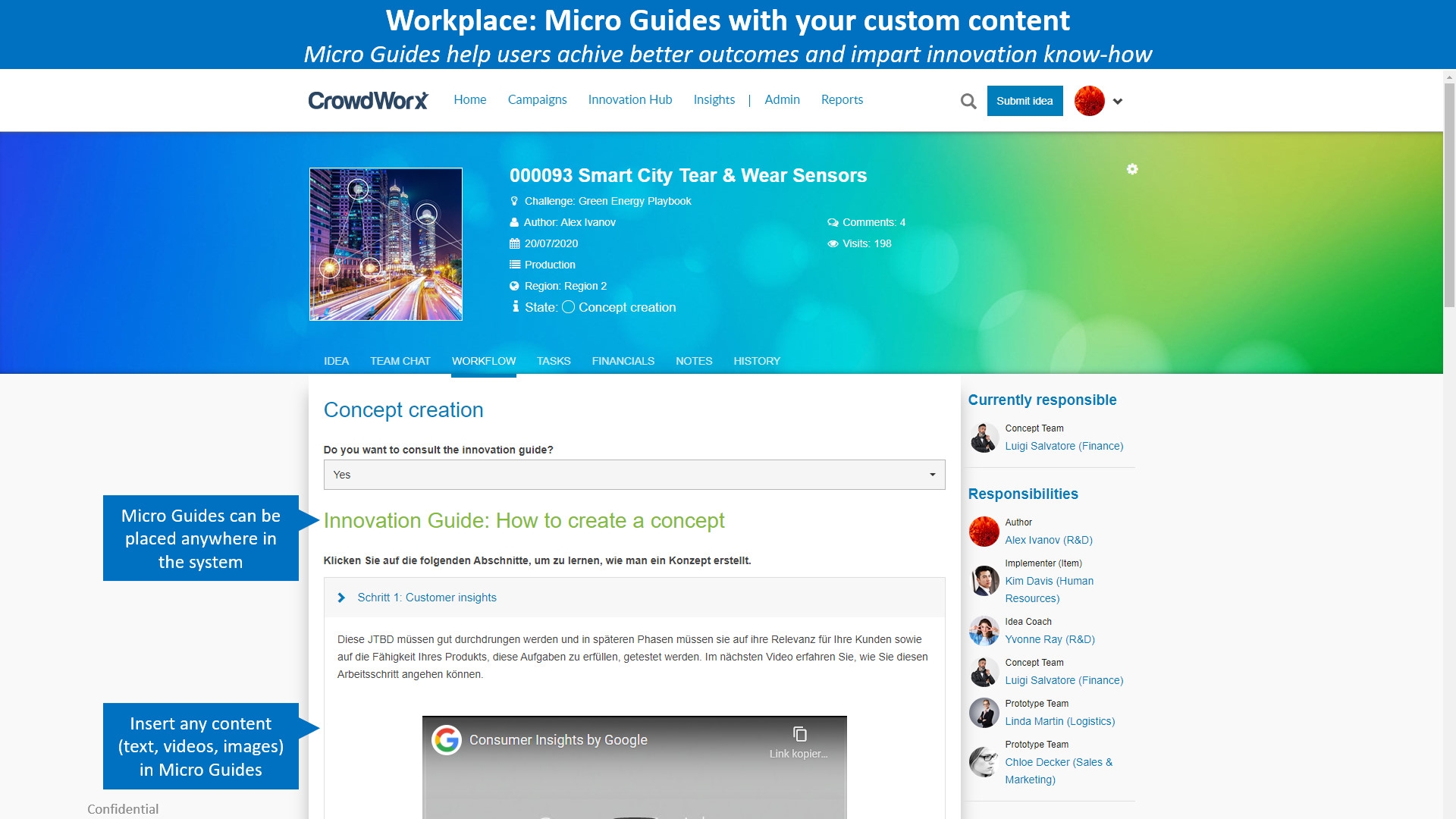
Task: Expand Schritt 1: Customer insights section
Action: [x=427, y=598]
